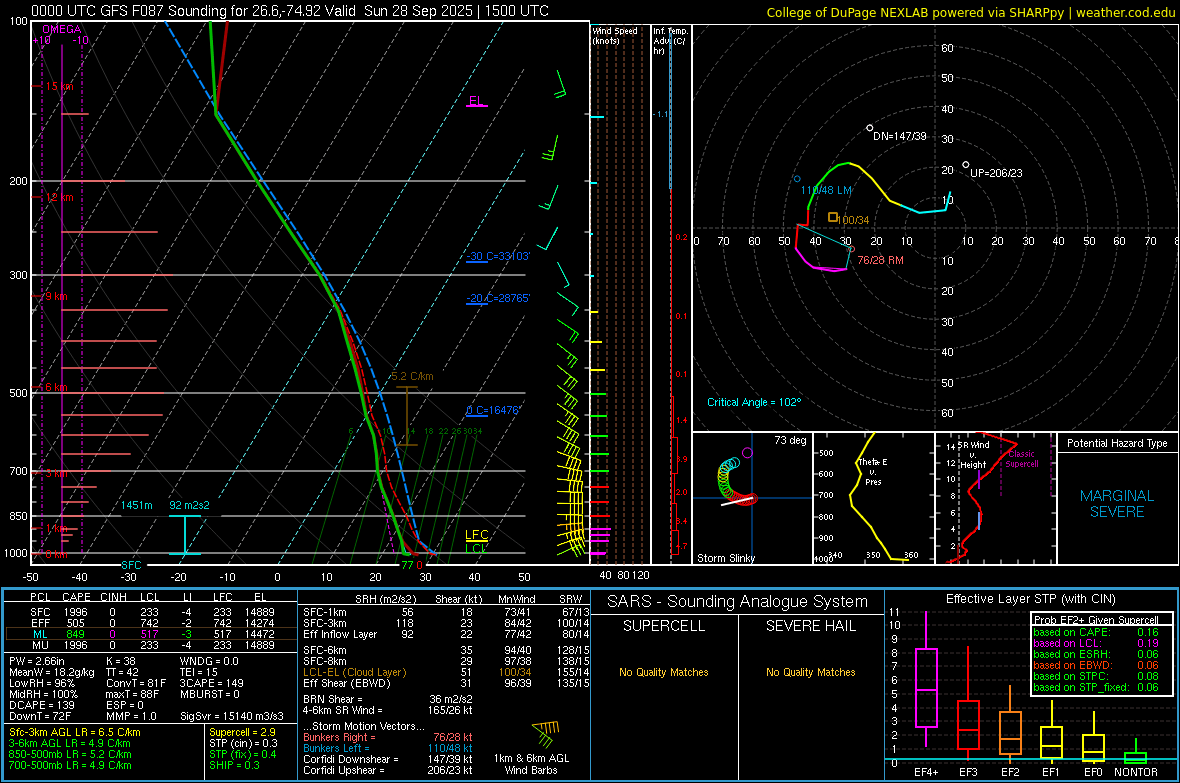
Task: Click the 5.2 C/km lapse rate label
Action: click(x=412, y=376)
